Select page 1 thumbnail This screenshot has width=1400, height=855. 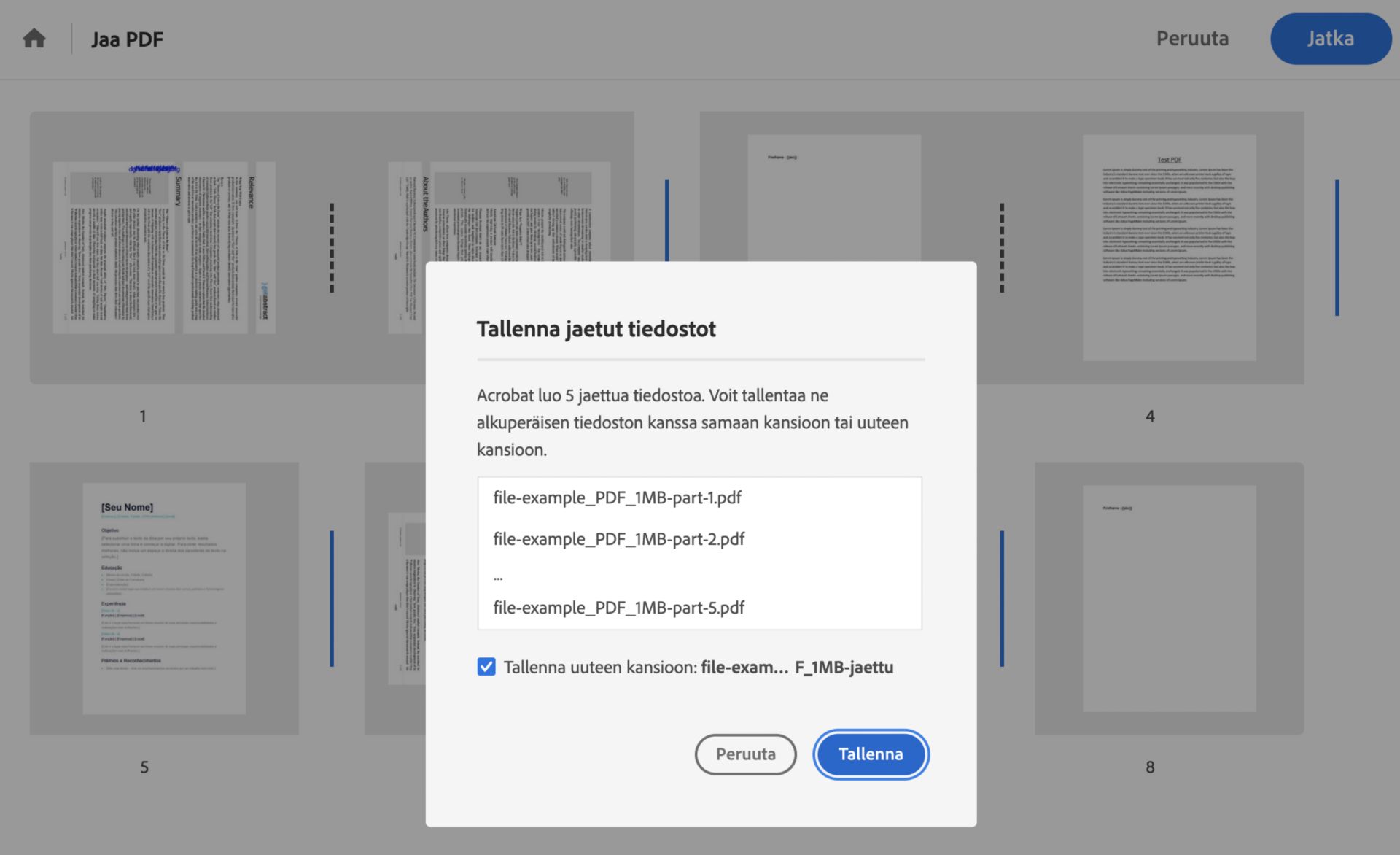164,248
